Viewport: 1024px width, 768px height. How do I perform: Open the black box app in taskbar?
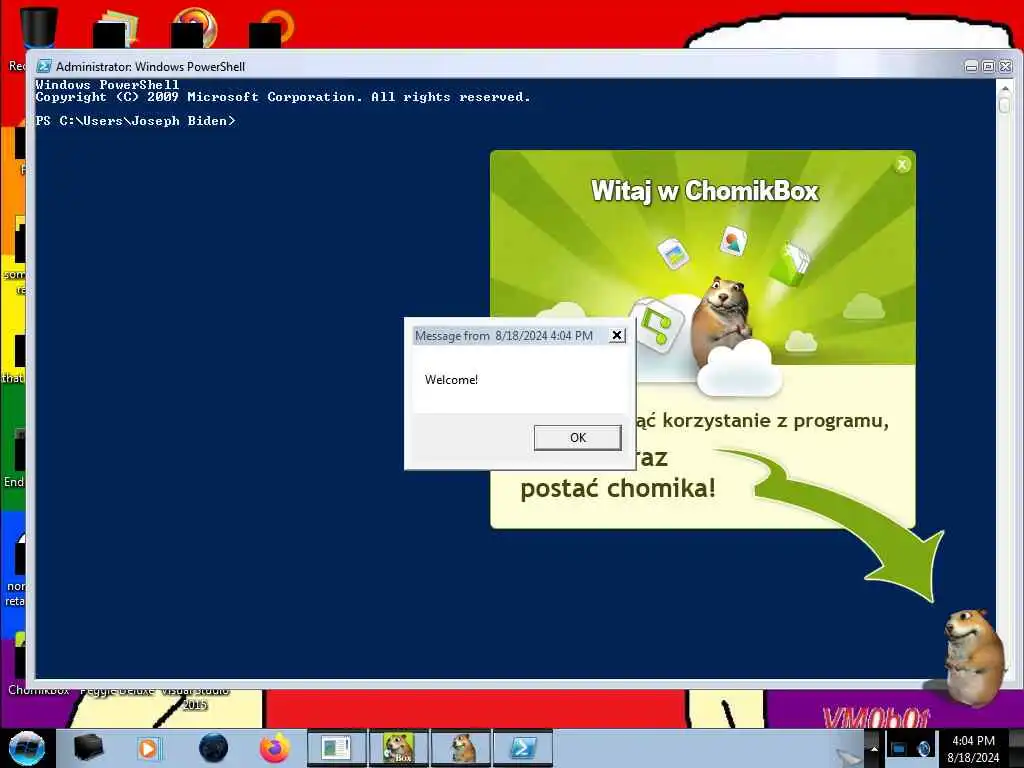point(88,748)
